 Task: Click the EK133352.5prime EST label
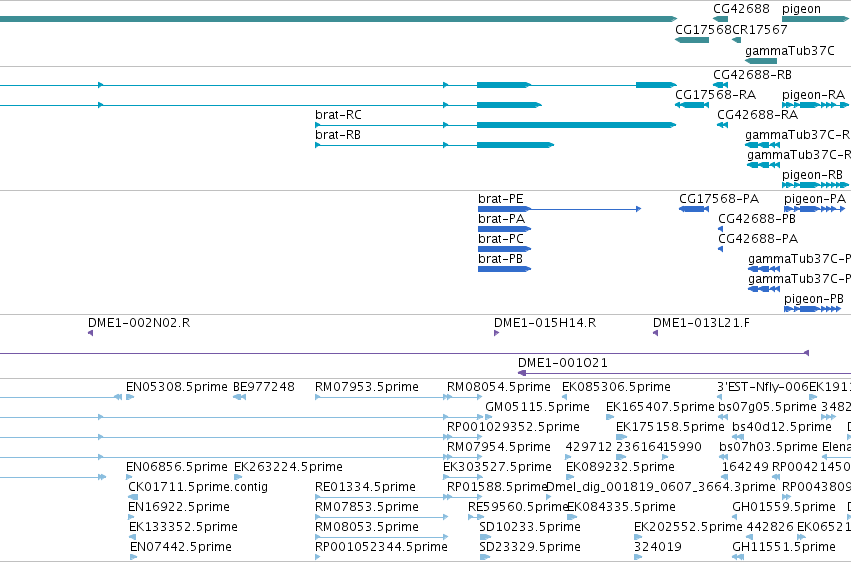[x=183, y=528]
